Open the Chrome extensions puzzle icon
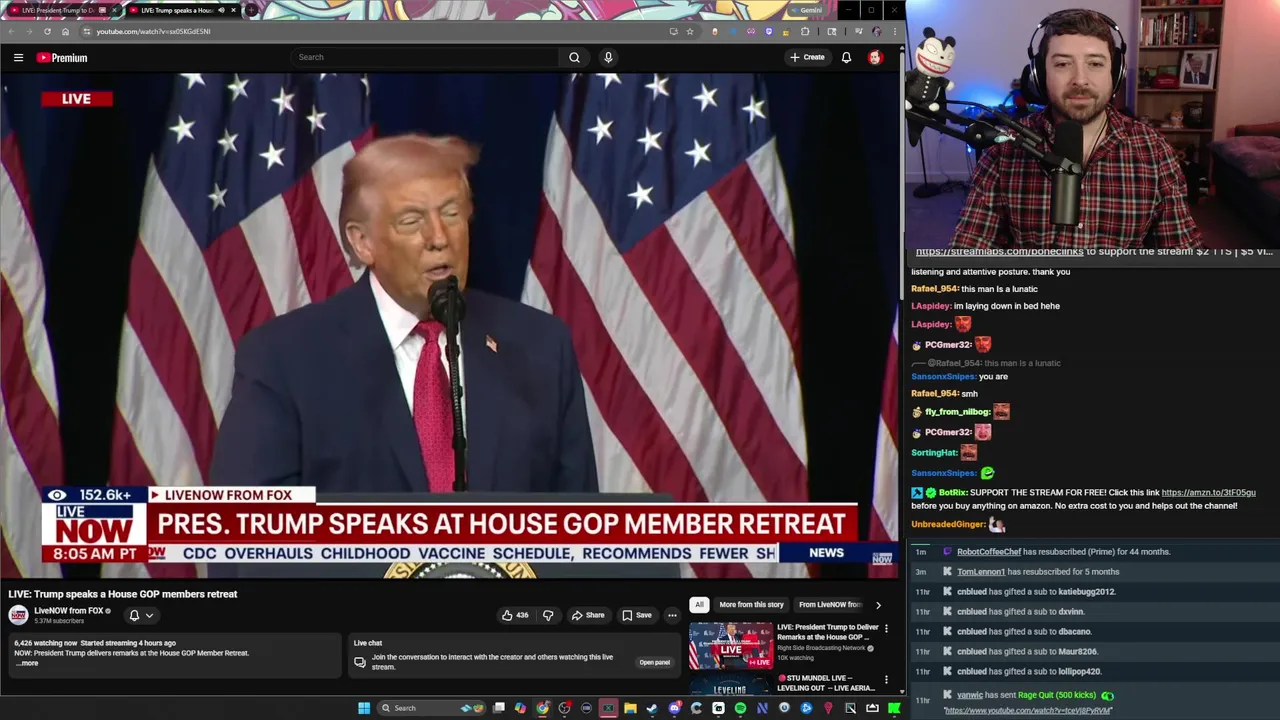1280x720 pixels. 805,31
